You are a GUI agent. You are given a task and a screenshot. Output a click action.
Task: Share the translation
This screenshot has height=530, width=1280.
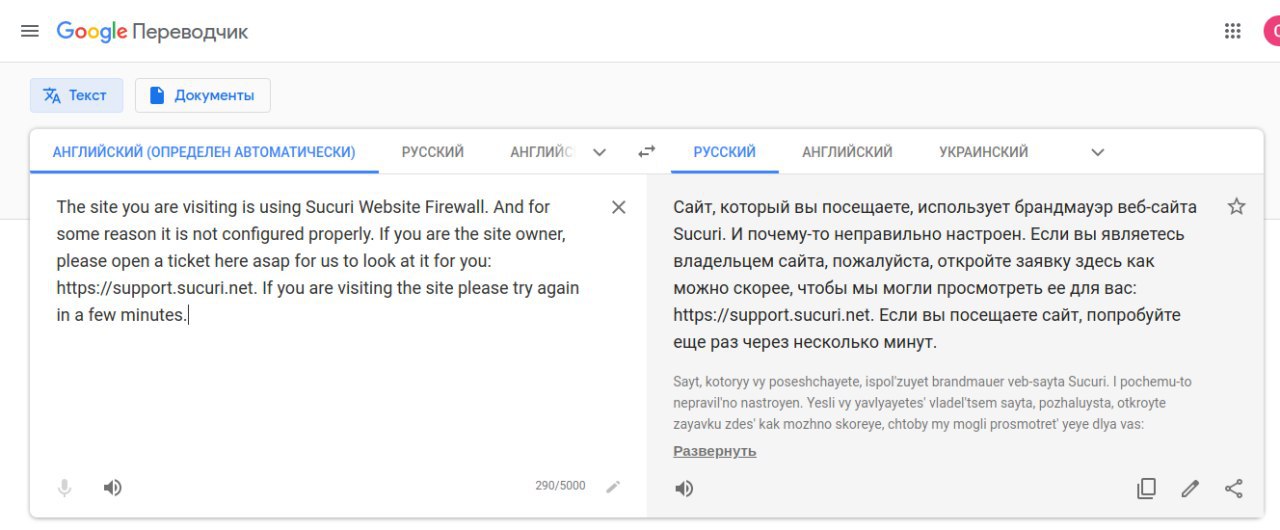1234,489
